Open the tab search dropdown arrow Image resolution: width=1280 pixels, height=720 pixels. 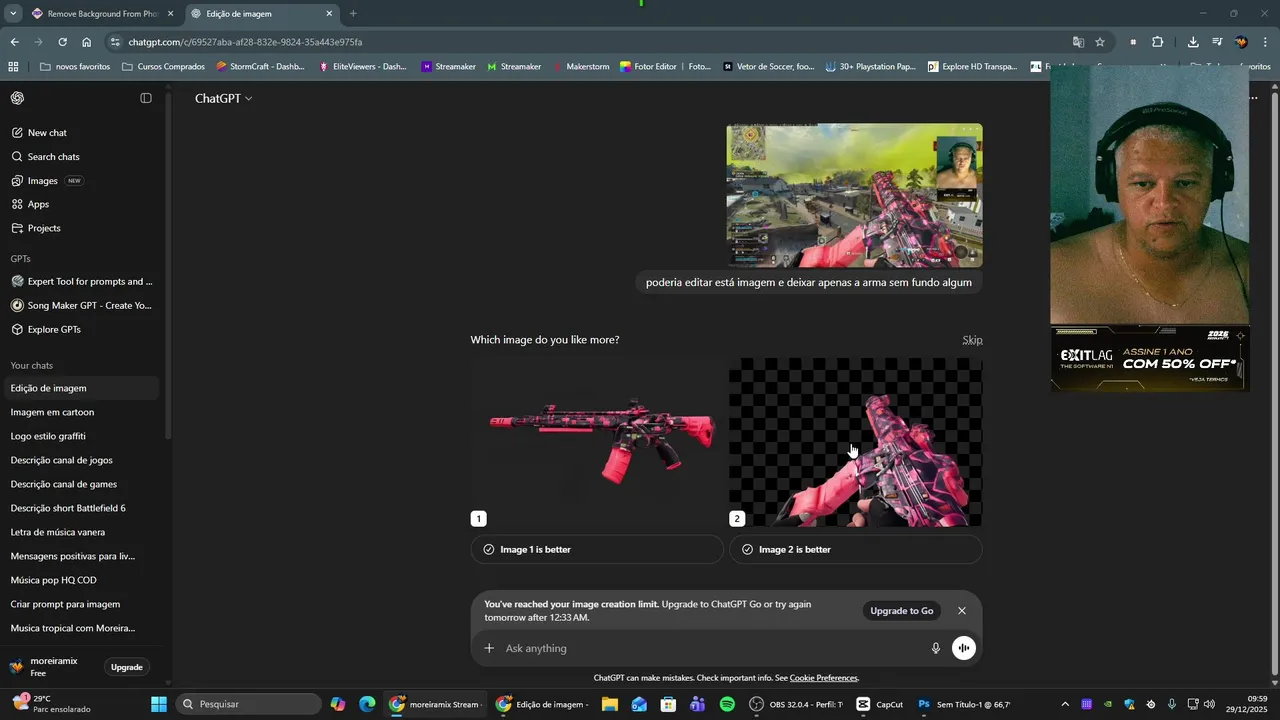pyautogui.click(x=12, y=14)
